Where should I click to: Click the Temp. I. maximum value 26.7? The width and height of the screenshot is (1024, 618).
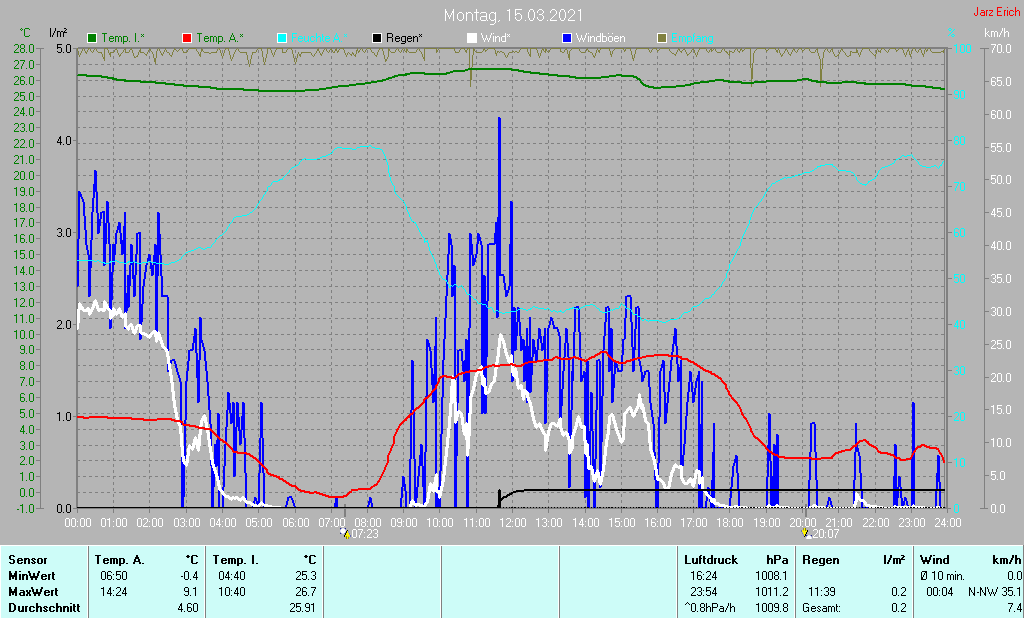(x=306, y=592)
